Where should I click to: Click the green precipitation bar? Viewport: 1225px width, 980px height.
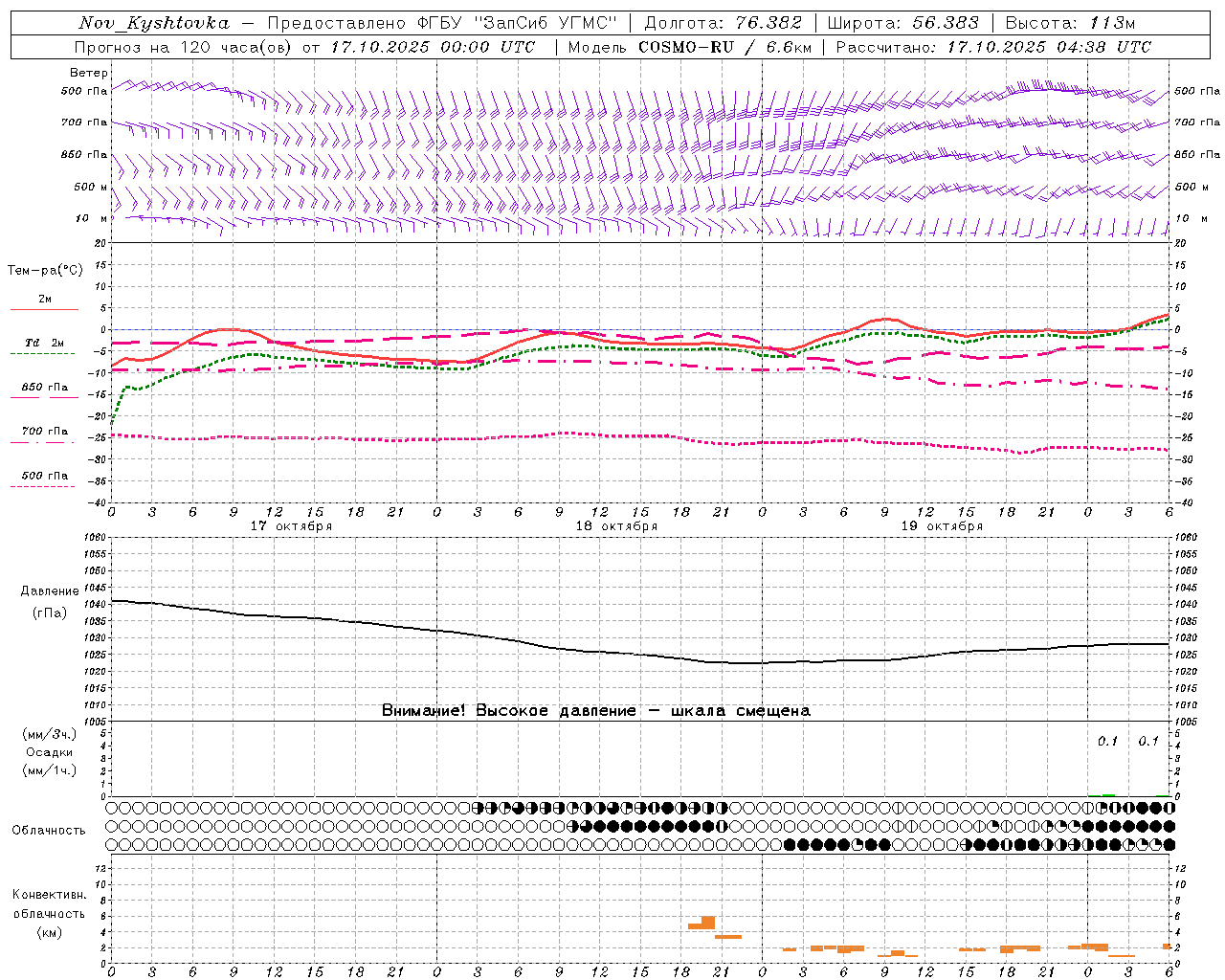click(x=1108, y=794)
